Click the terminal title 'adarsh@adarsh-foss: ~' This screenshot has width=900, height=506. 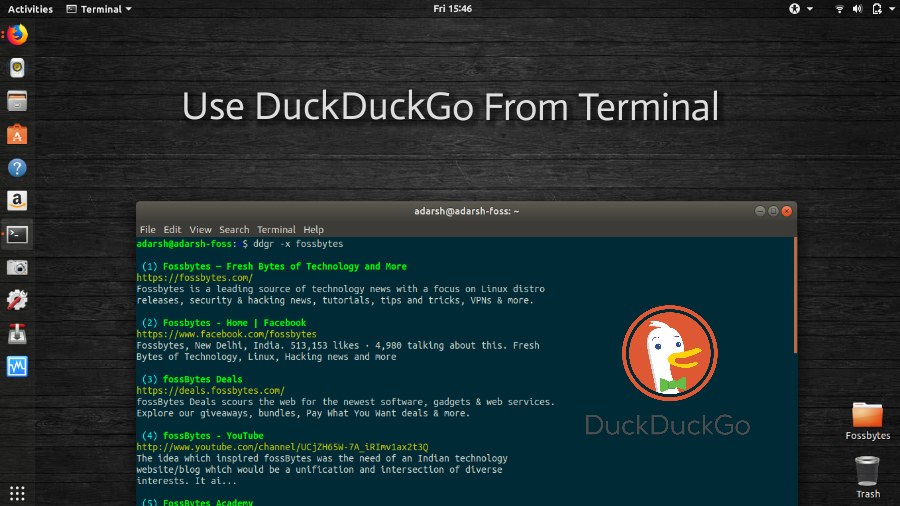click(467, 211)
